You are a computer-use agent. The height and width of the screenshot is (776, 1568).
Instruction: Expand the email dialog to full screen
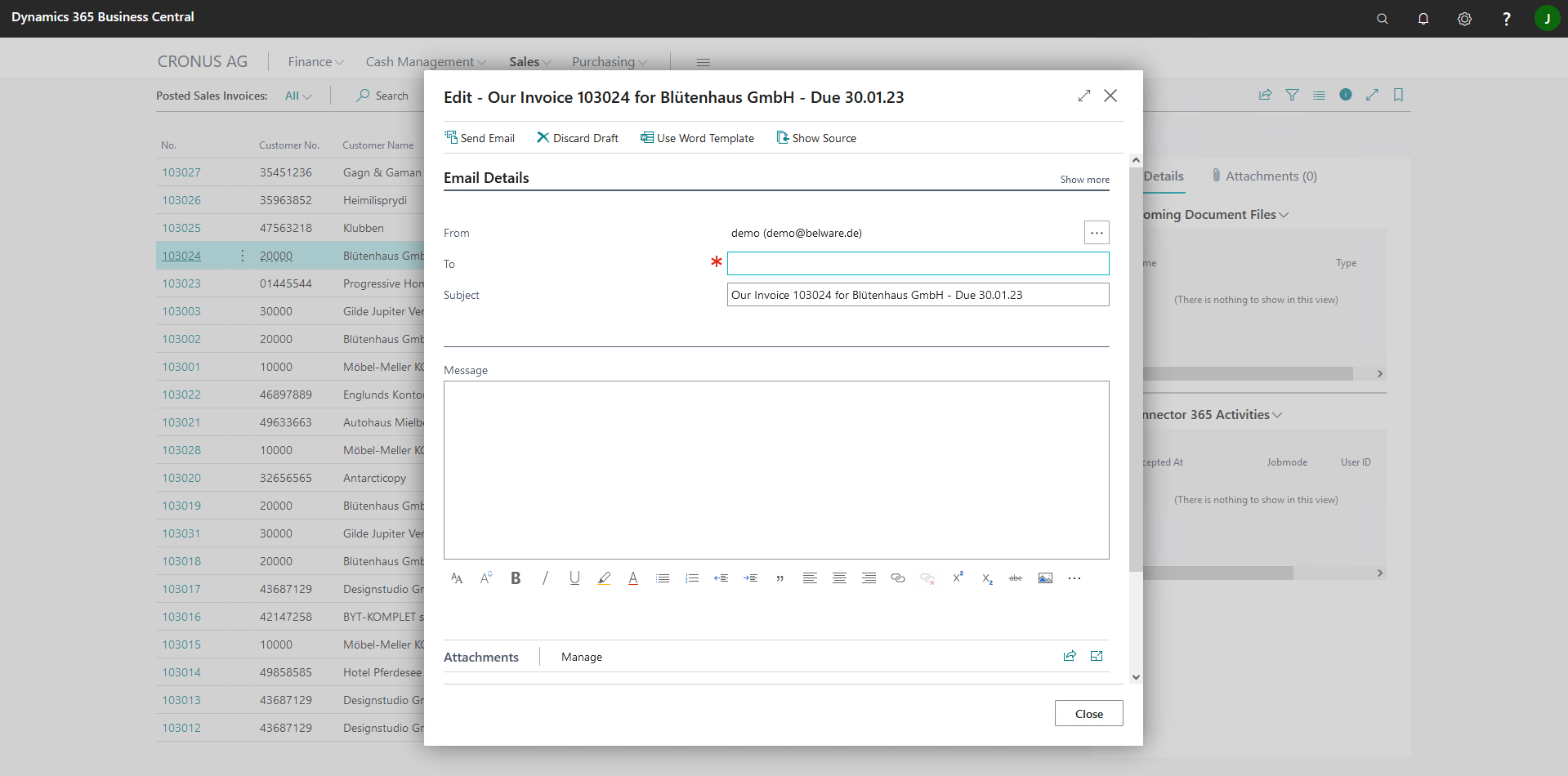pyautogui.click(x=1084, y=96)
